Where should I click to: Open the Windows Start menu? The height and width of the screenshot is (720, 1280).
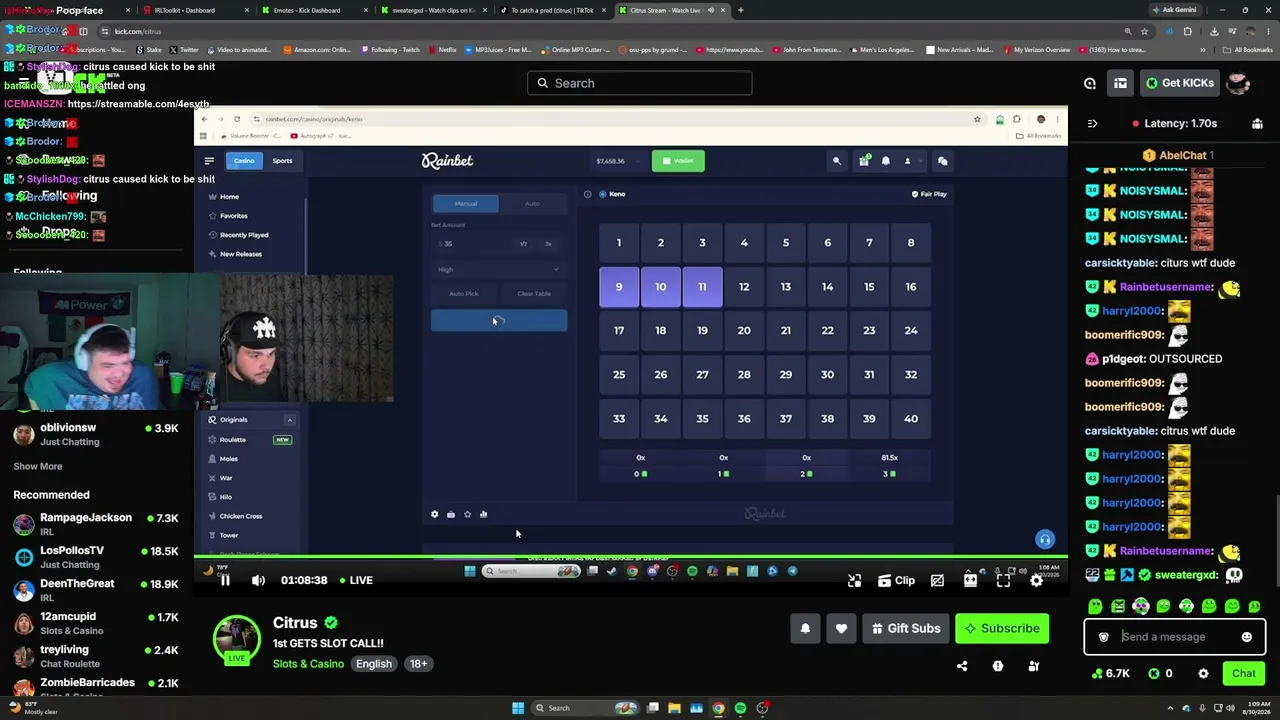[x=518, y=708]
